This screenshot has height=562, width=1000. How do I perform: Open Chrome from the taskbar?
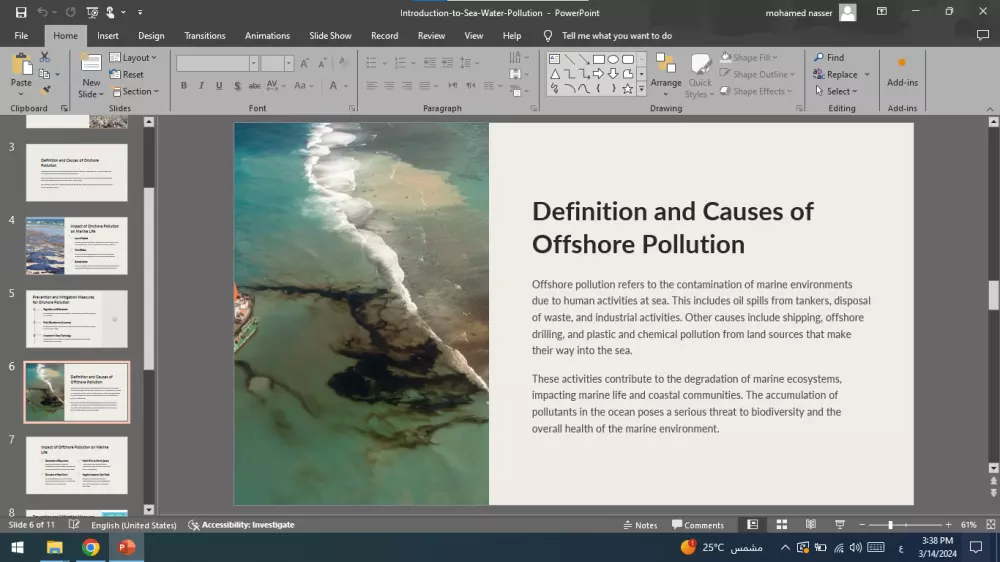pyautogui.click(x=90, y=548)
